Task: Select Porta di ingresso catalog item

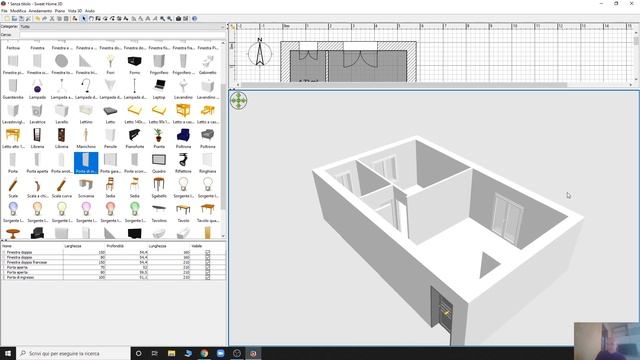Action: 86,163
